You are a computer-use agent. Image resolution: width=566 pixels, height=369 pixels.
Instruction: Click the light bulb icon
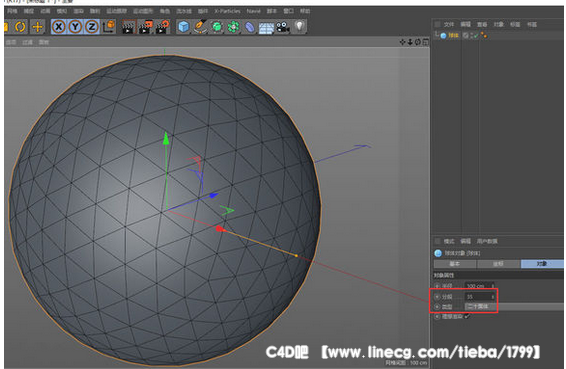click(x=300, y=26)
